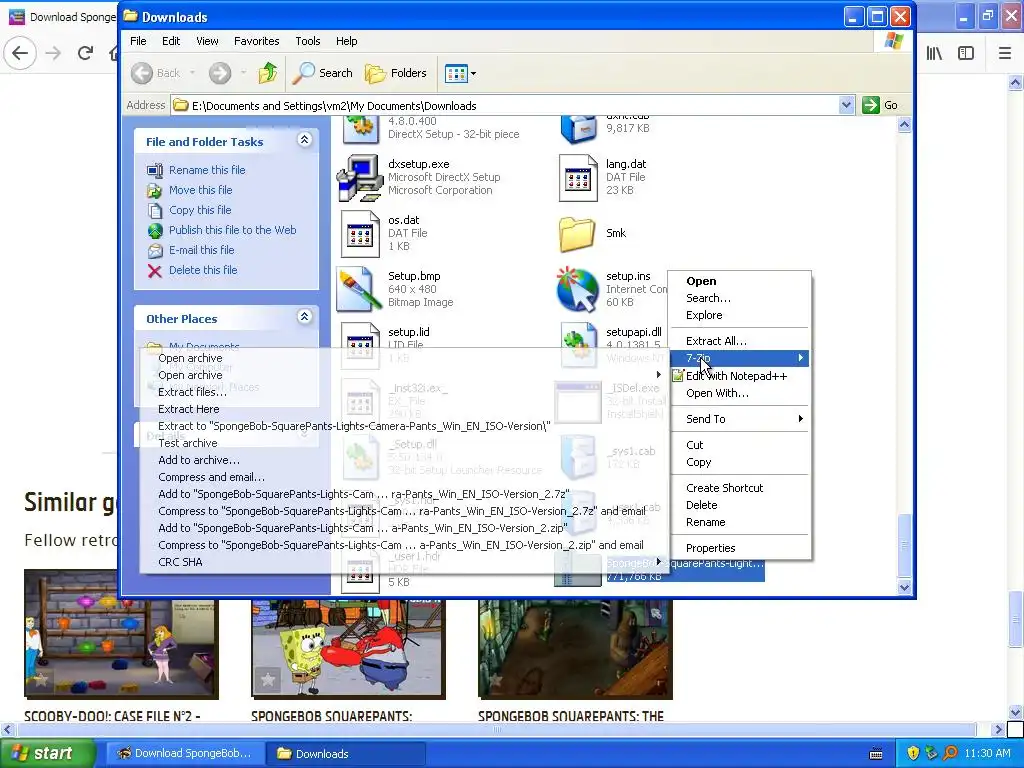
Task: Open the browser hamburger menu icon
Action: (x=1004, y=53)
